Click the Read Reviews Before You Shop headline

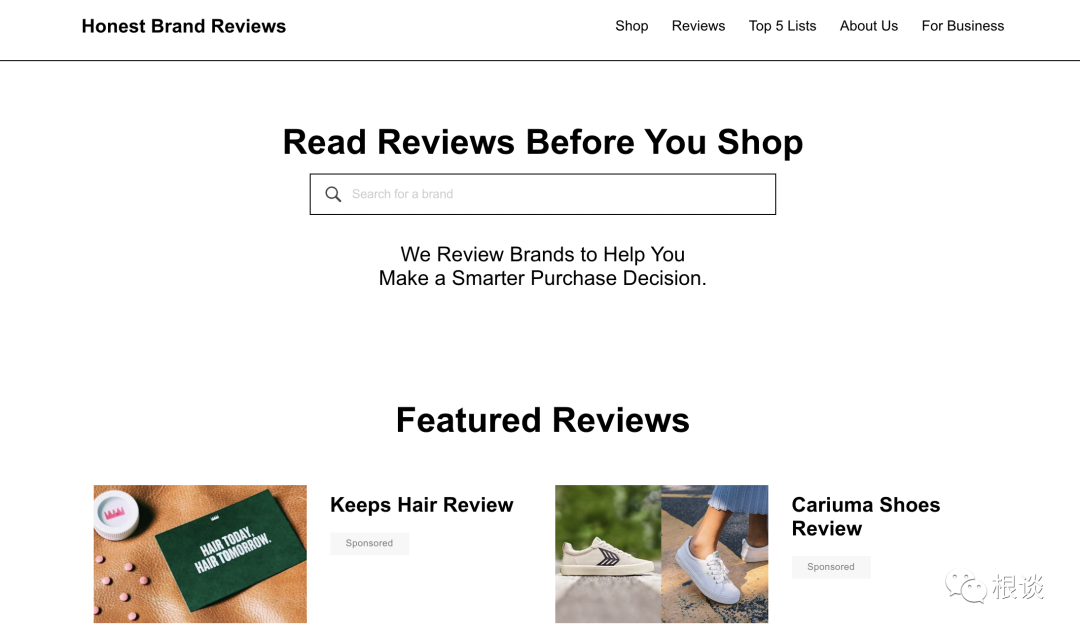coord(543,142)
